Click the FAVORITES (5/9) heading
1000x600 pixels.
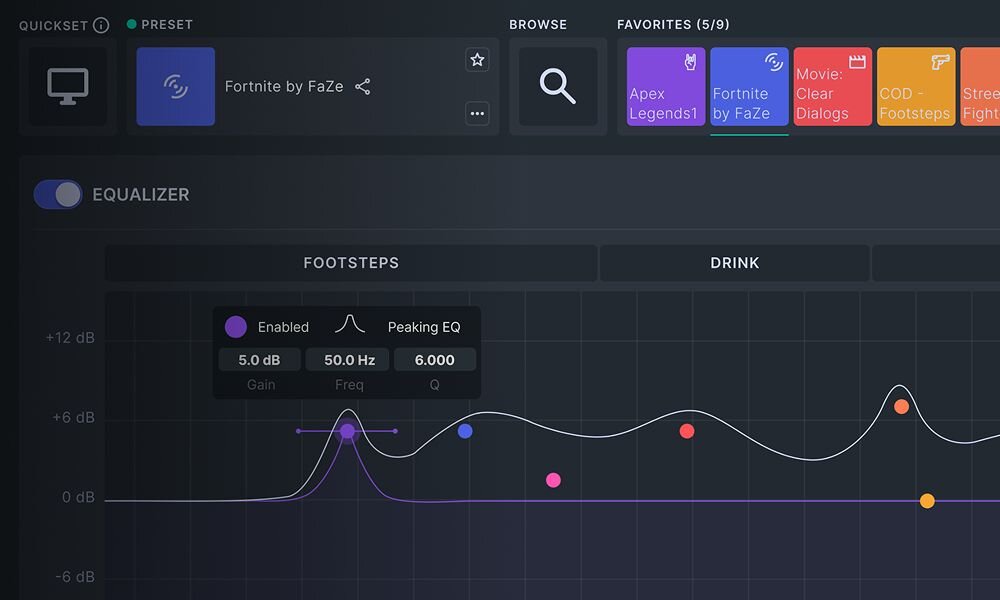pyautogui.click(x=673, y=24)
